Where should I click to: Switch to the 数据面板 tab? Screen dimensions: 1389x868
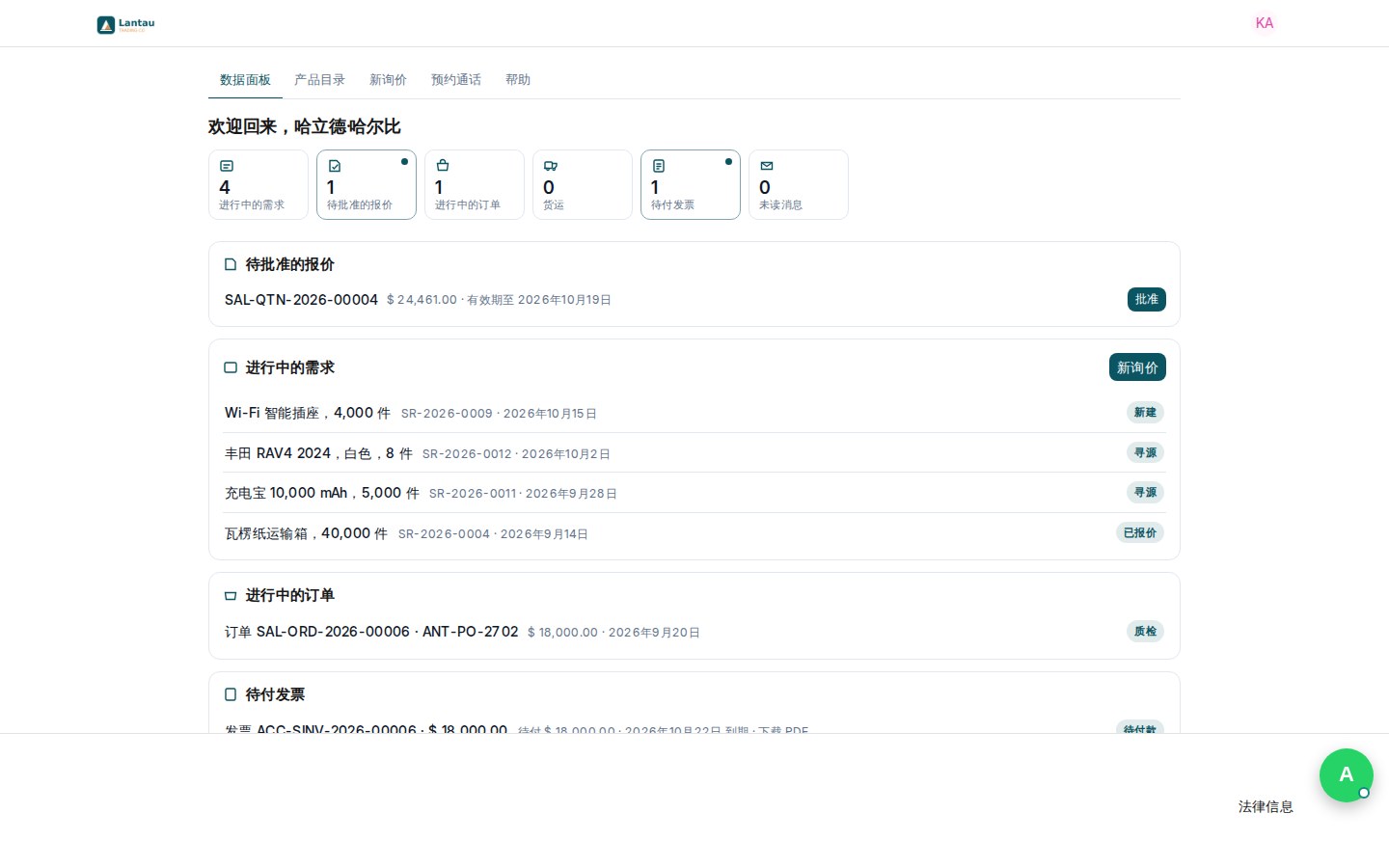click(245, 80)
